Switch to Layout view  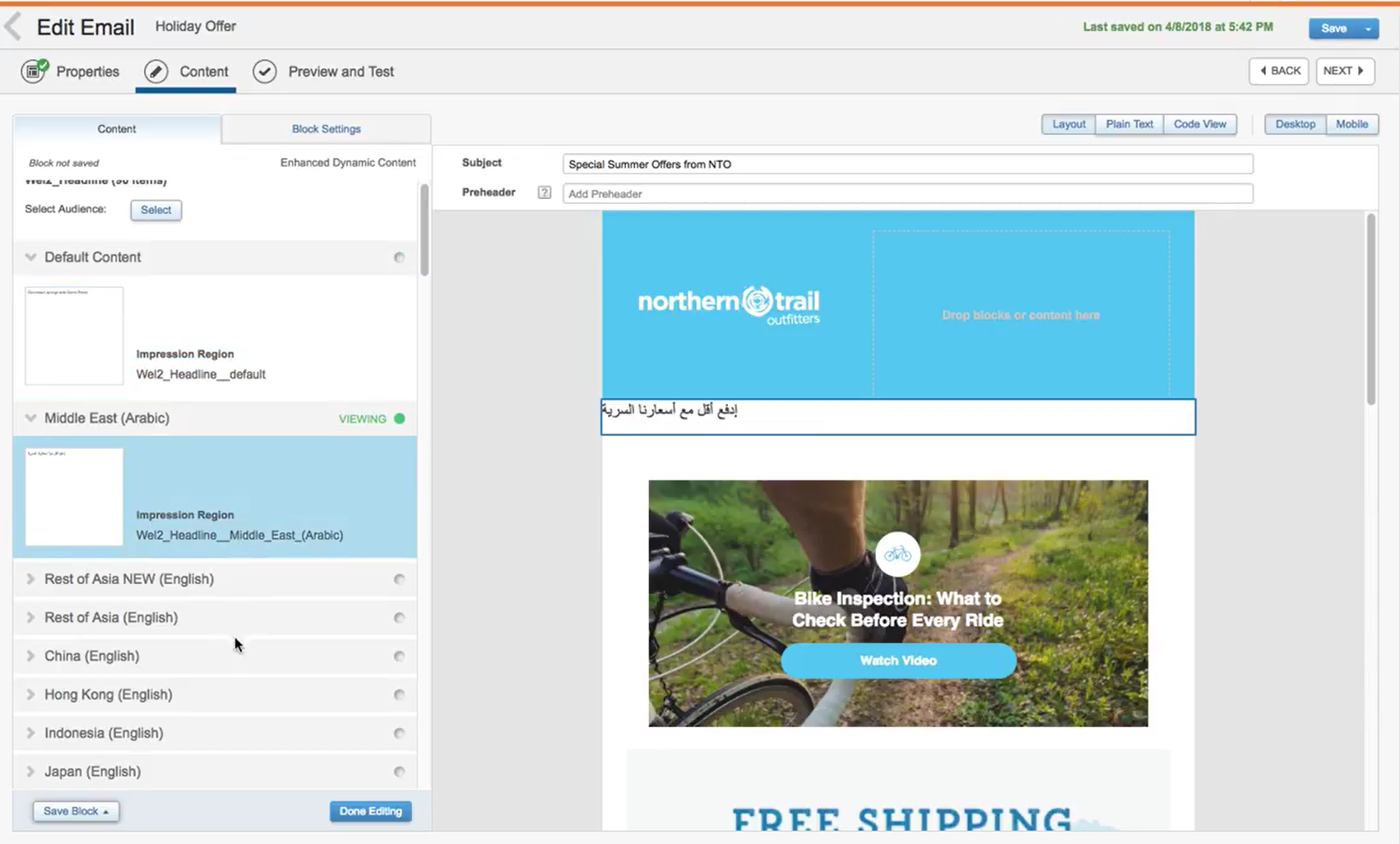[1069, 124]
